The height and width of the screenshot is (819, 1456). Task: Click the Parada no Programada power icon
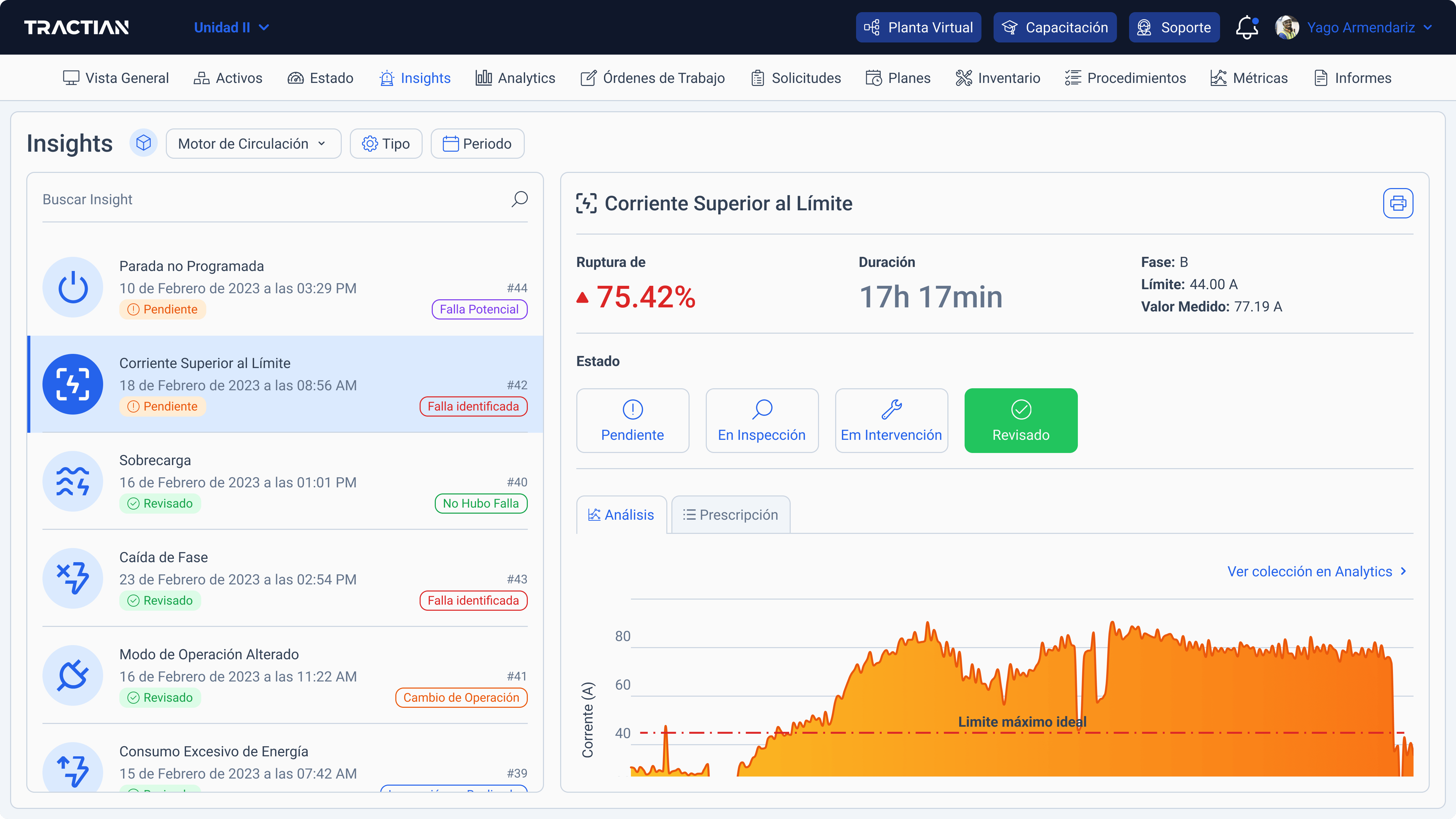tap(73, 287)
